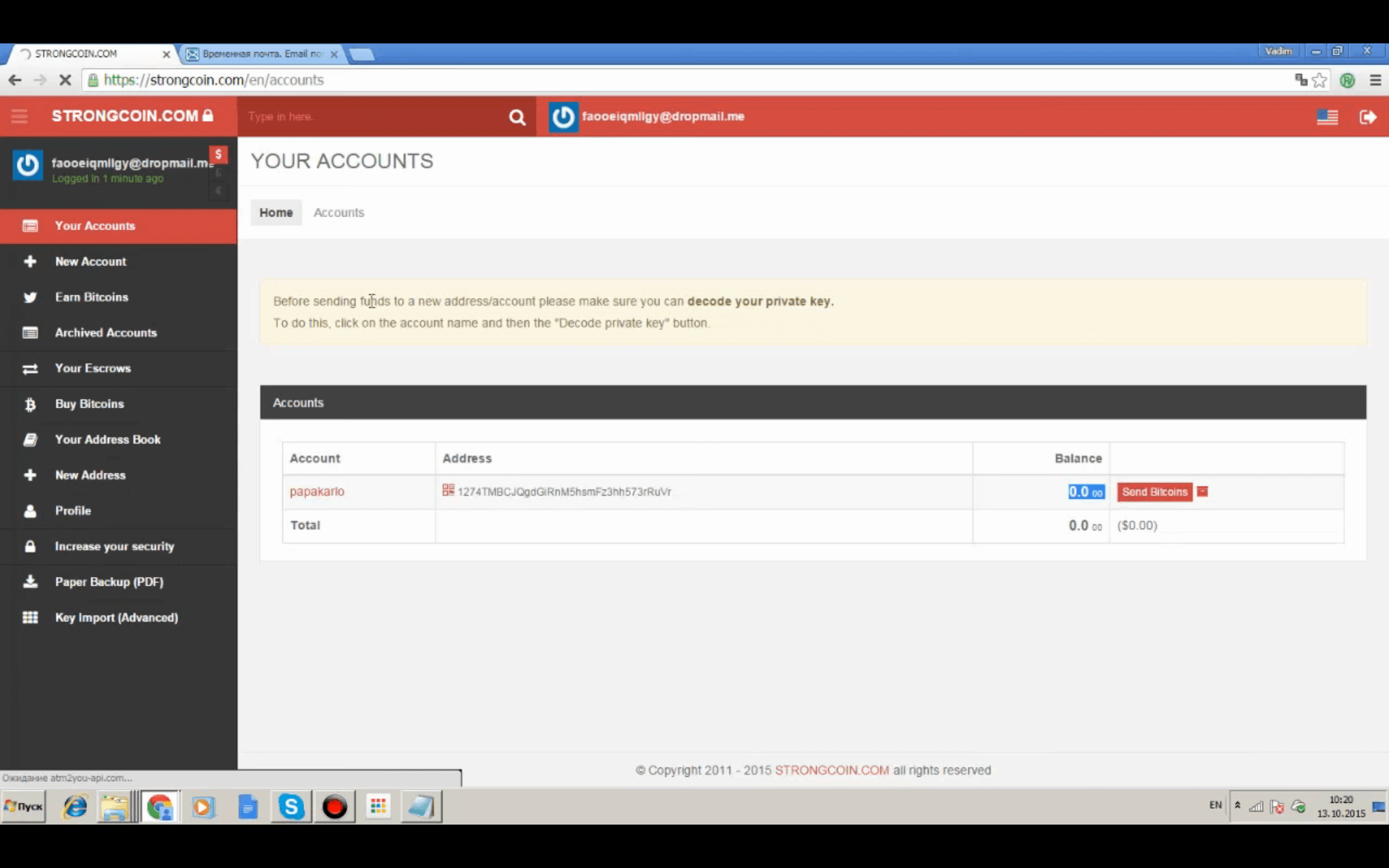Open the US flag language selector

1327,117
